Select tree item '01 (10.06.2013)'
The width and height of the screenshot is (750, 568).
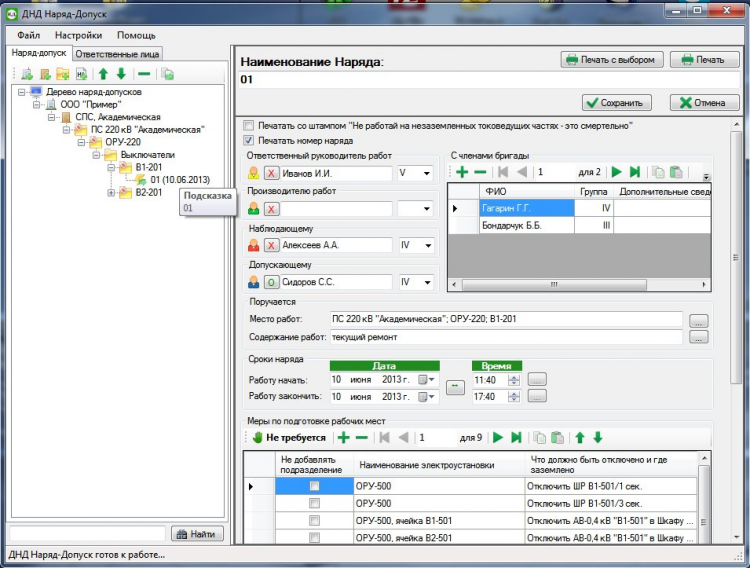click(x=180, y=180)
